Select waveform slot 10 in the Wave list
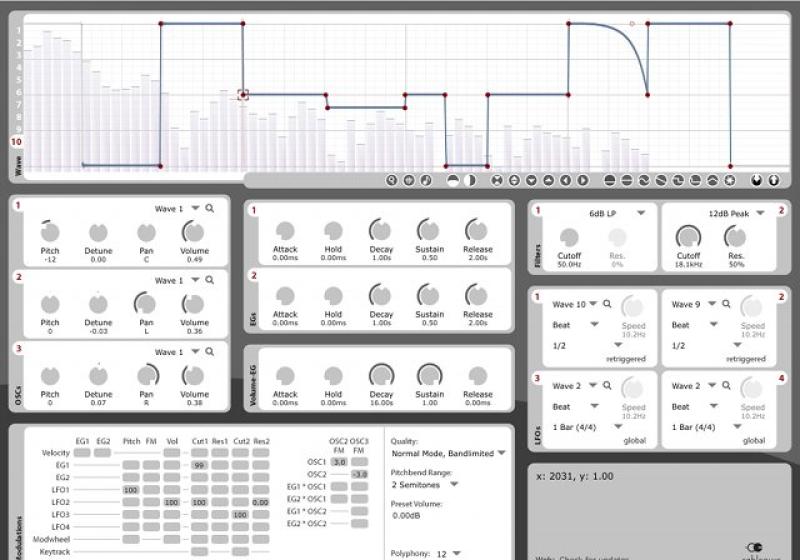The width and height of the screenshot is (800, 560). [16, 142]
